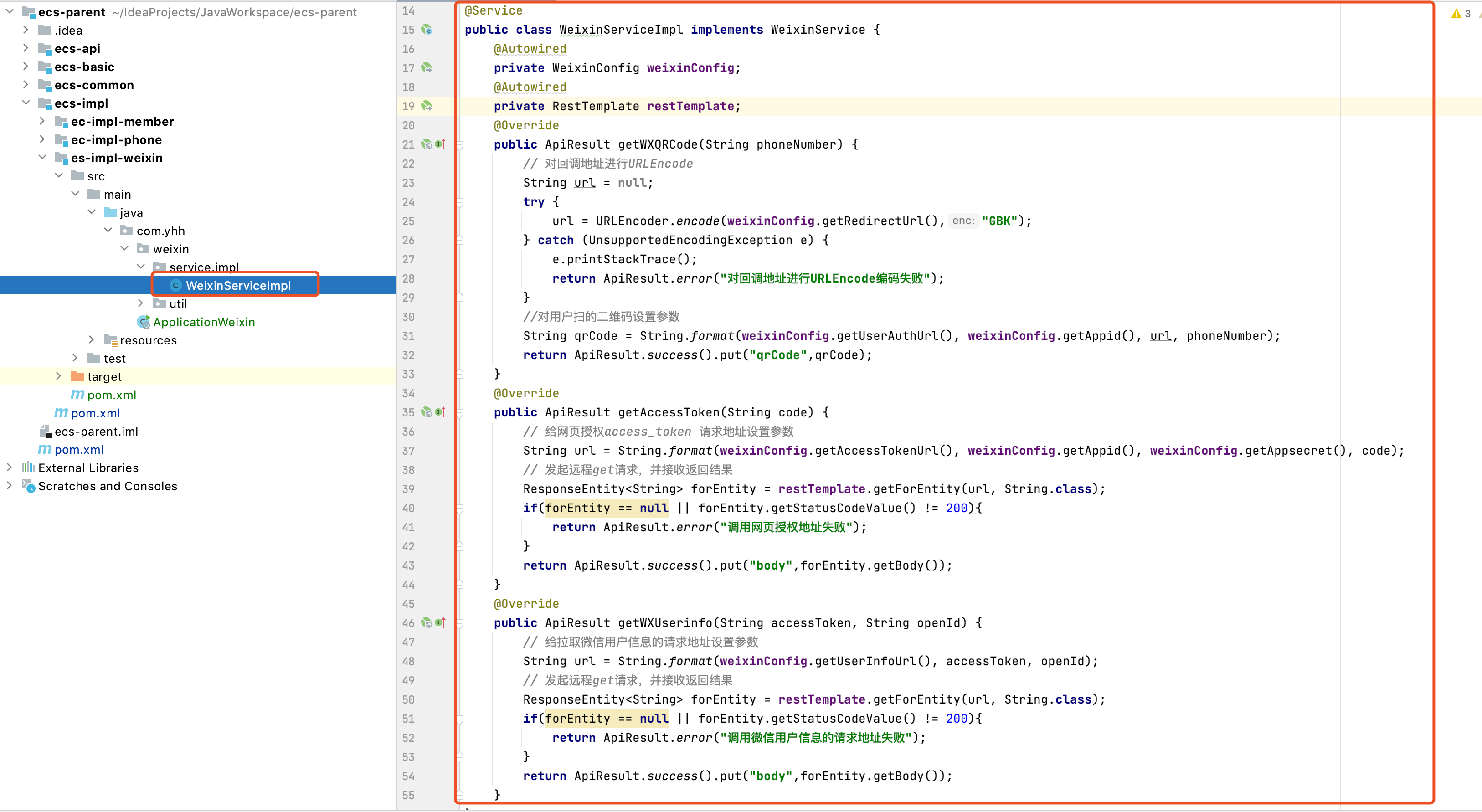Open ecs-parent.iml file
Image resolution: width=1482 pixels, height=812 pixels.
(96, 432)
